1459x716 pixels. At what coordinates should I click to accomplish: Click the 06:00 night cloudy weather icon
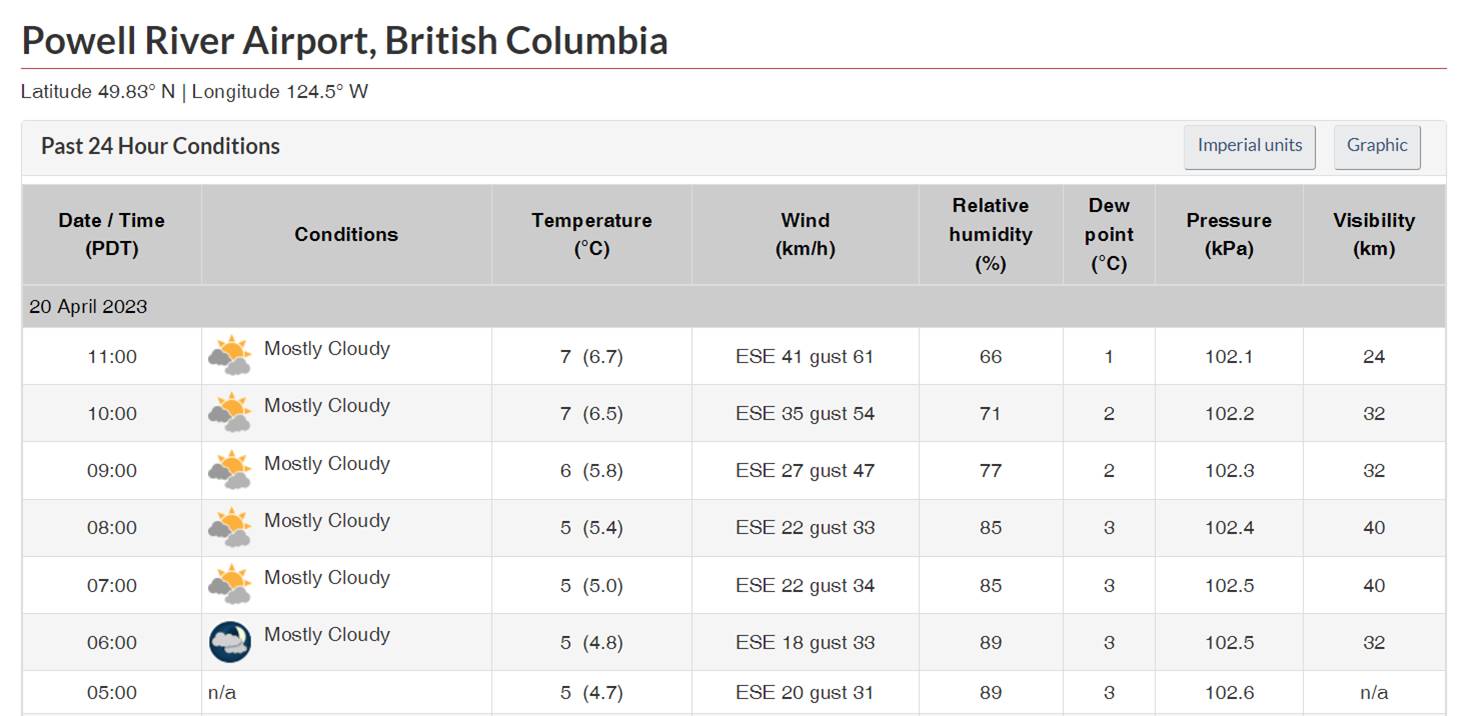[230, 642]
